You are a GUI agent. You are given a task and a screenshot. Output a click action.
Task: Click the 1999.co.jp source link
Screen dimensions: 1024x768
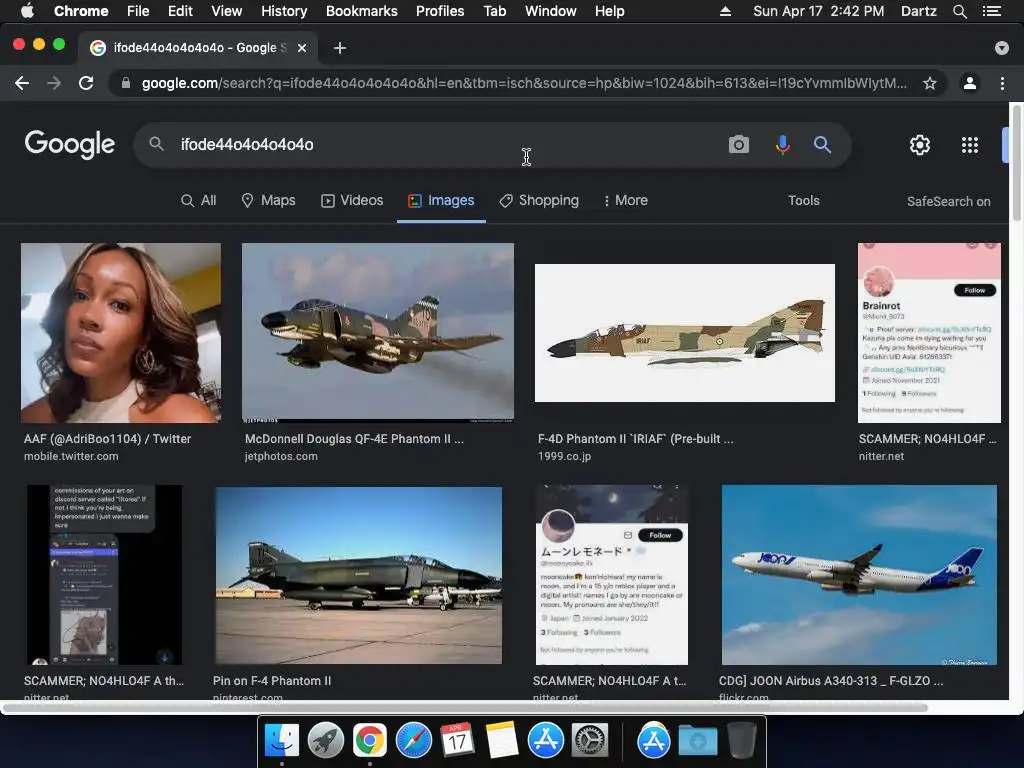tap(564, 456)
